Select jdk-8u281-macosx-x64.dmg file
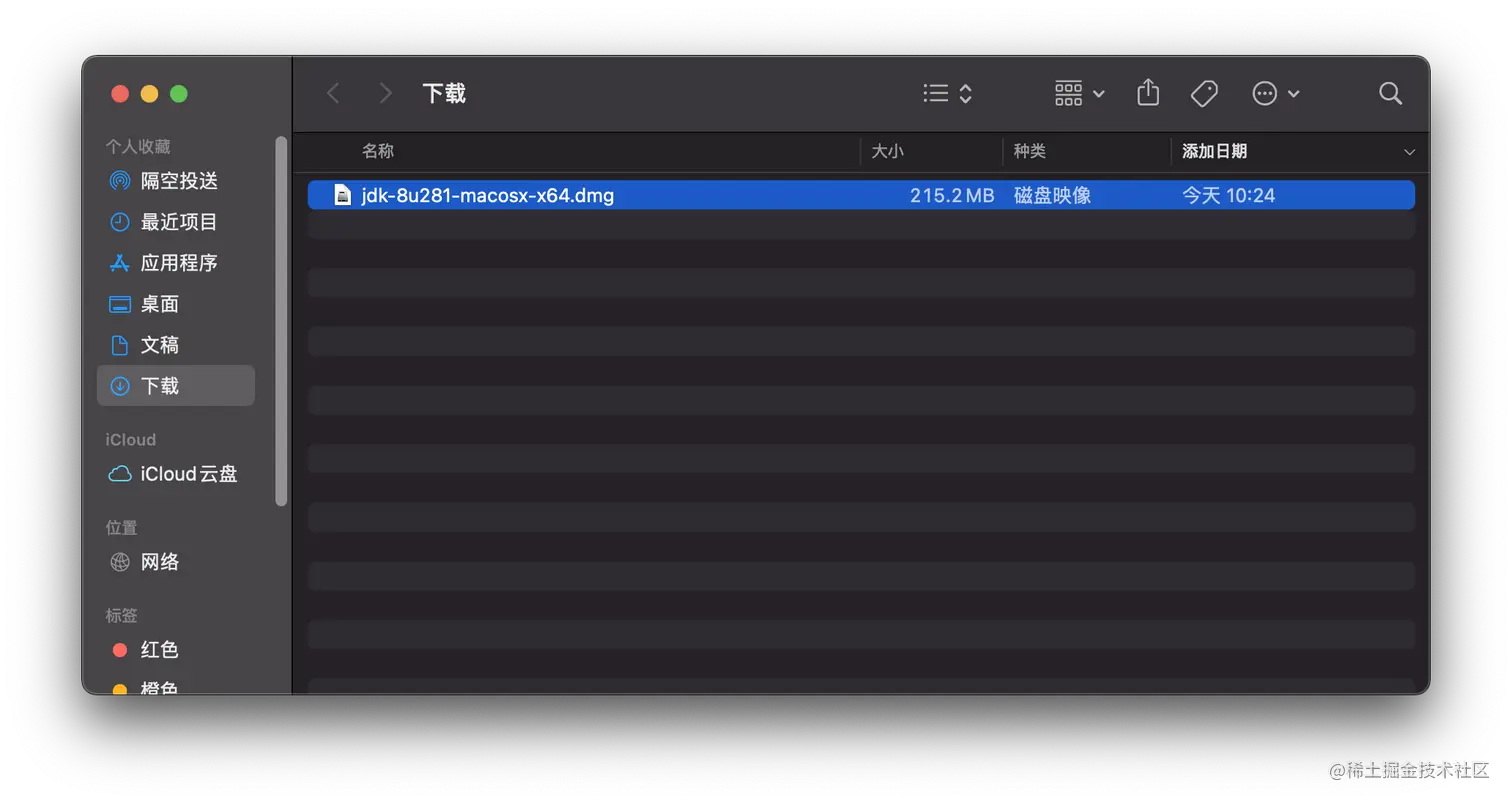Viewport: 1512px width, 803px height. tap(861, 195)
